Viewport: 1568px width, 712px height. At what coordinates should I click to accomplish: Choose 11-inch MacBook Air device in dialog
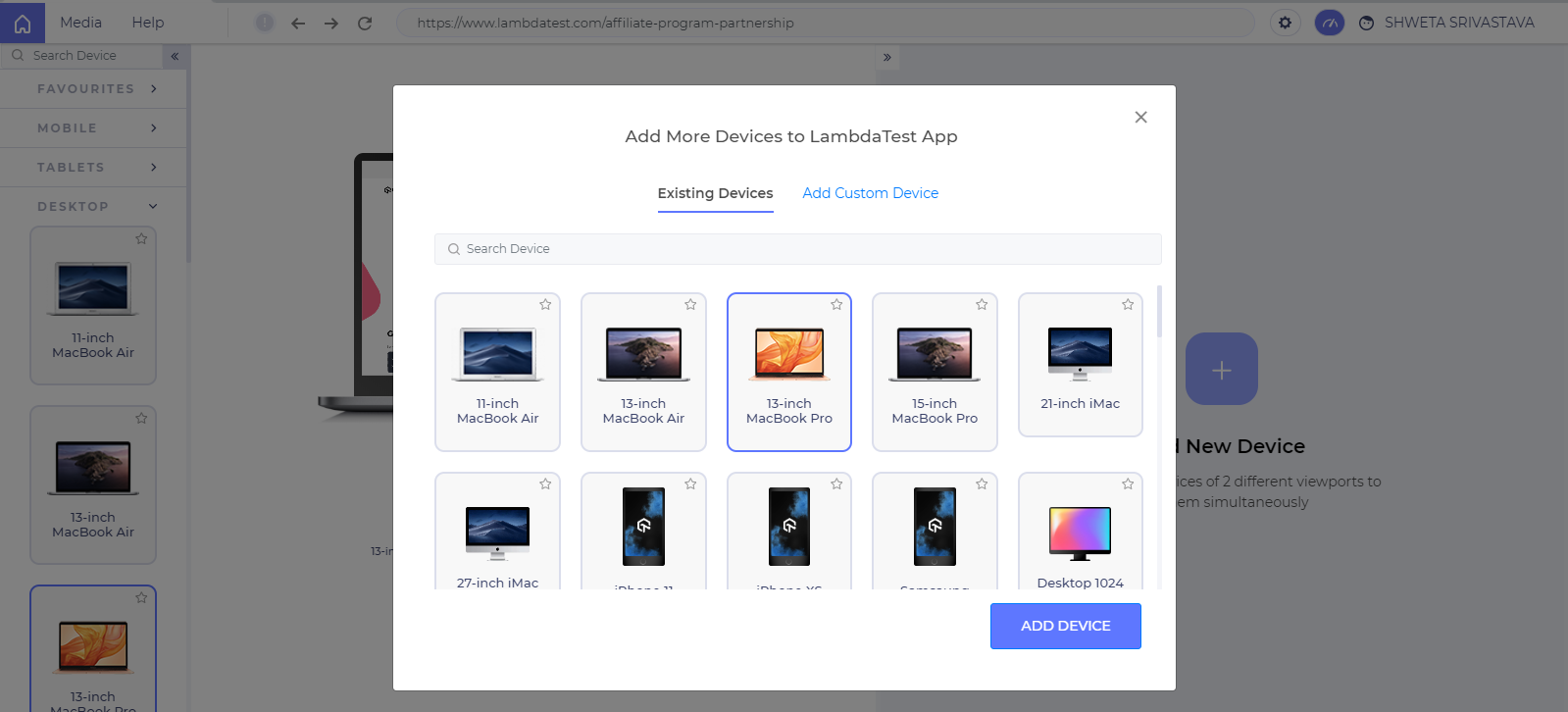point(497,373)
